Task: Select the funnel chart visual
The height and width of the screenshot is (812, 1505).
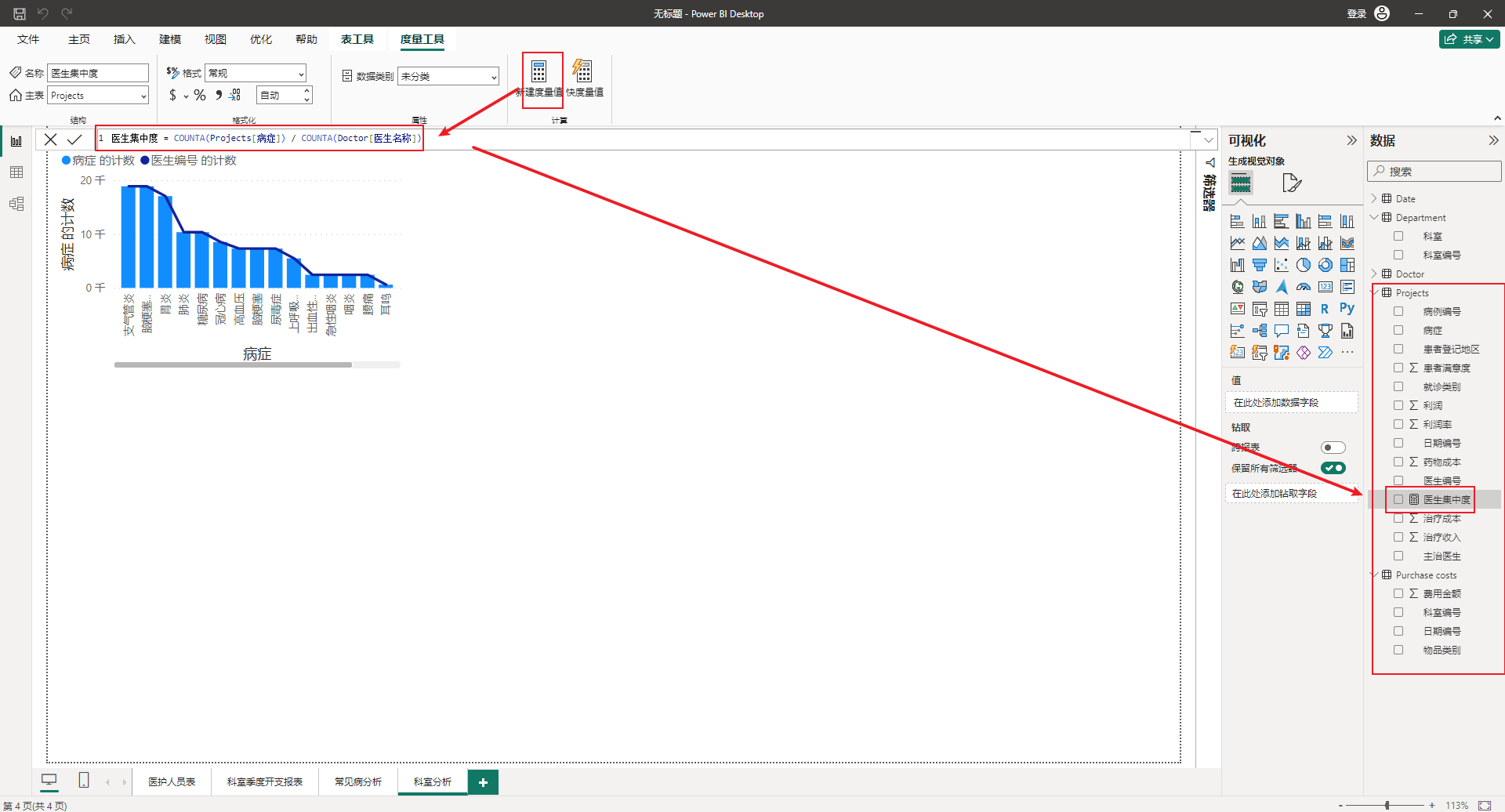Action: tap(1260, 265)
